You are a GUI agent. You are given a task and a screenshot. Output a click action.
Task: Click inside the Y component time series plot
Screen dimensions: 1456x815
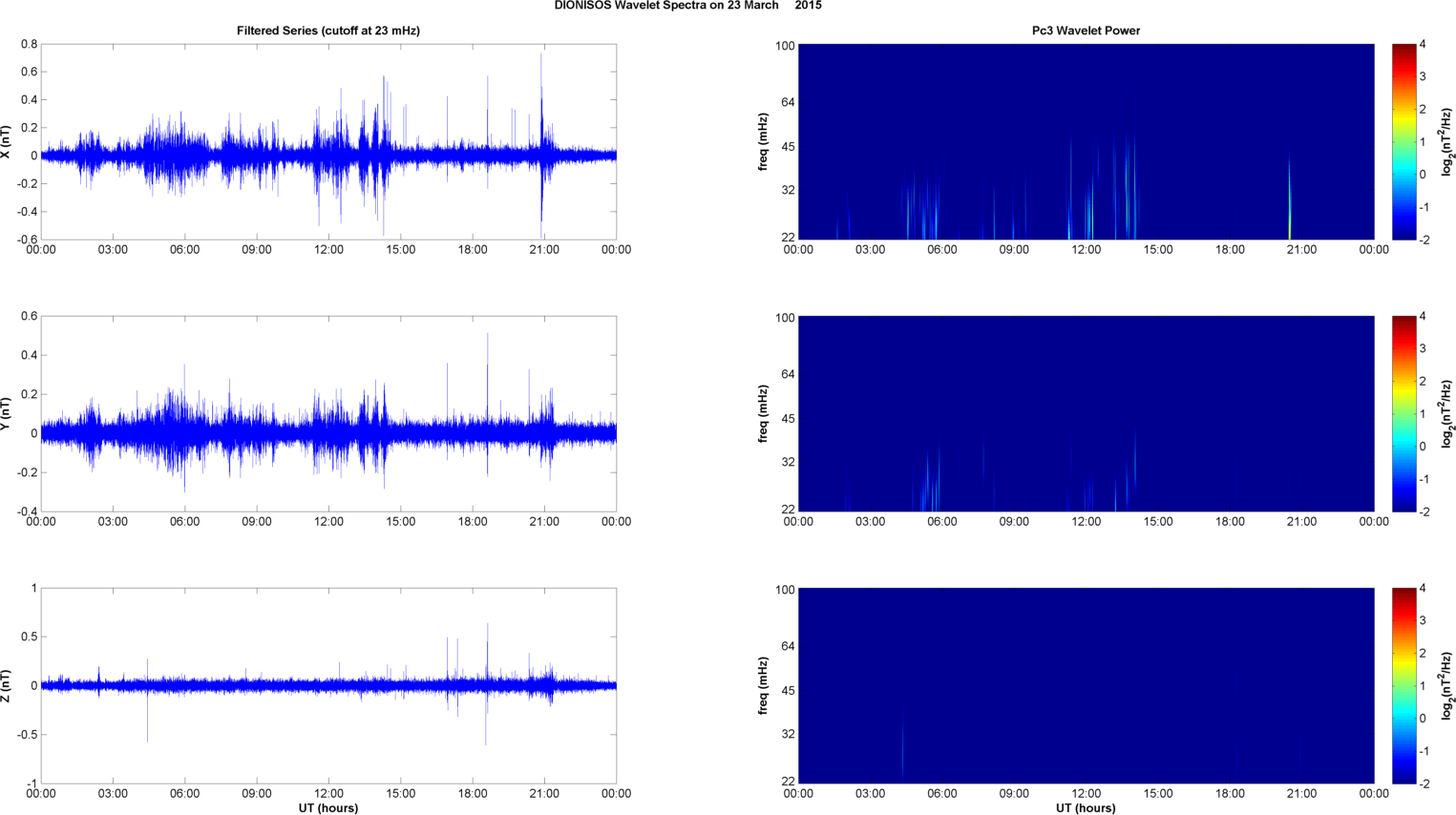pos(328,413)
